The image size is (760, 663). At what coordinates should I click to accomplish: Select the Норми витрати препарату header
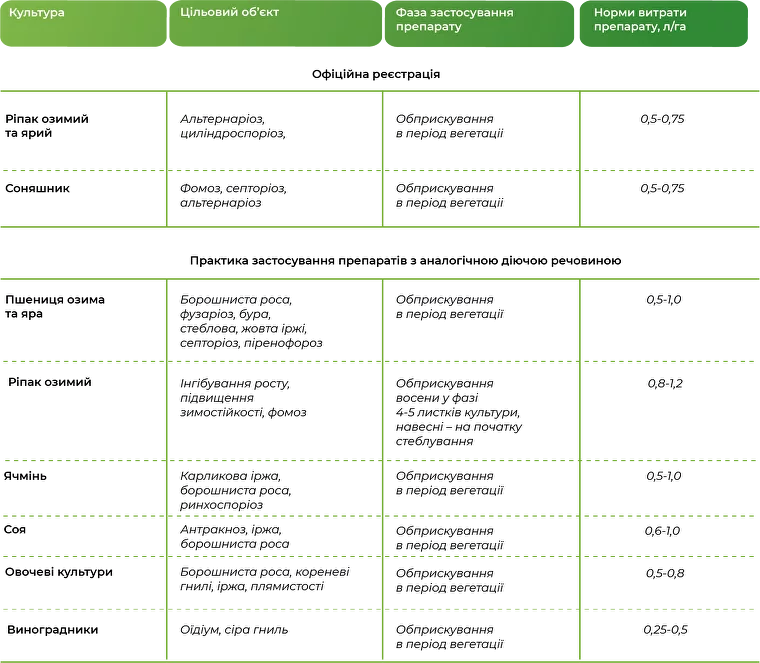coord(664,24)
